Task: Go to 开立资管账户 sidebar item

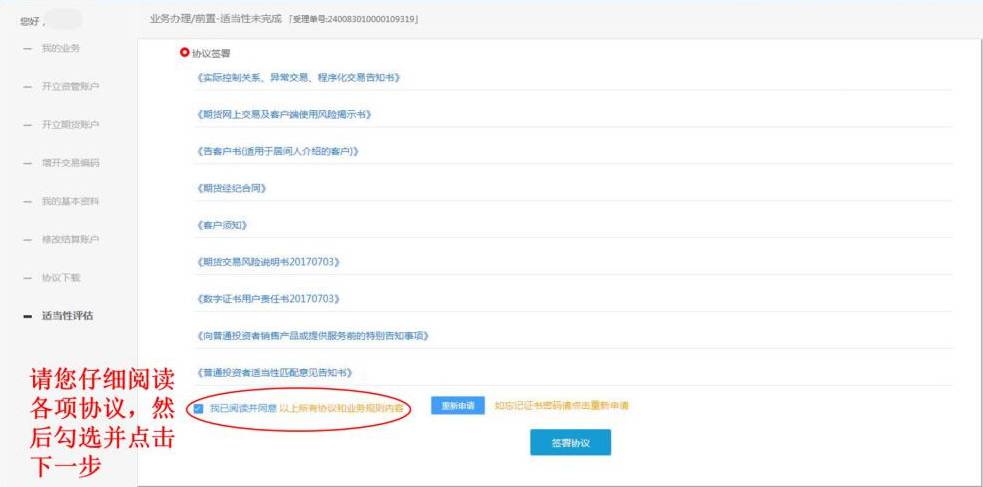Action: pyautogui.click(x=70, y=86)
